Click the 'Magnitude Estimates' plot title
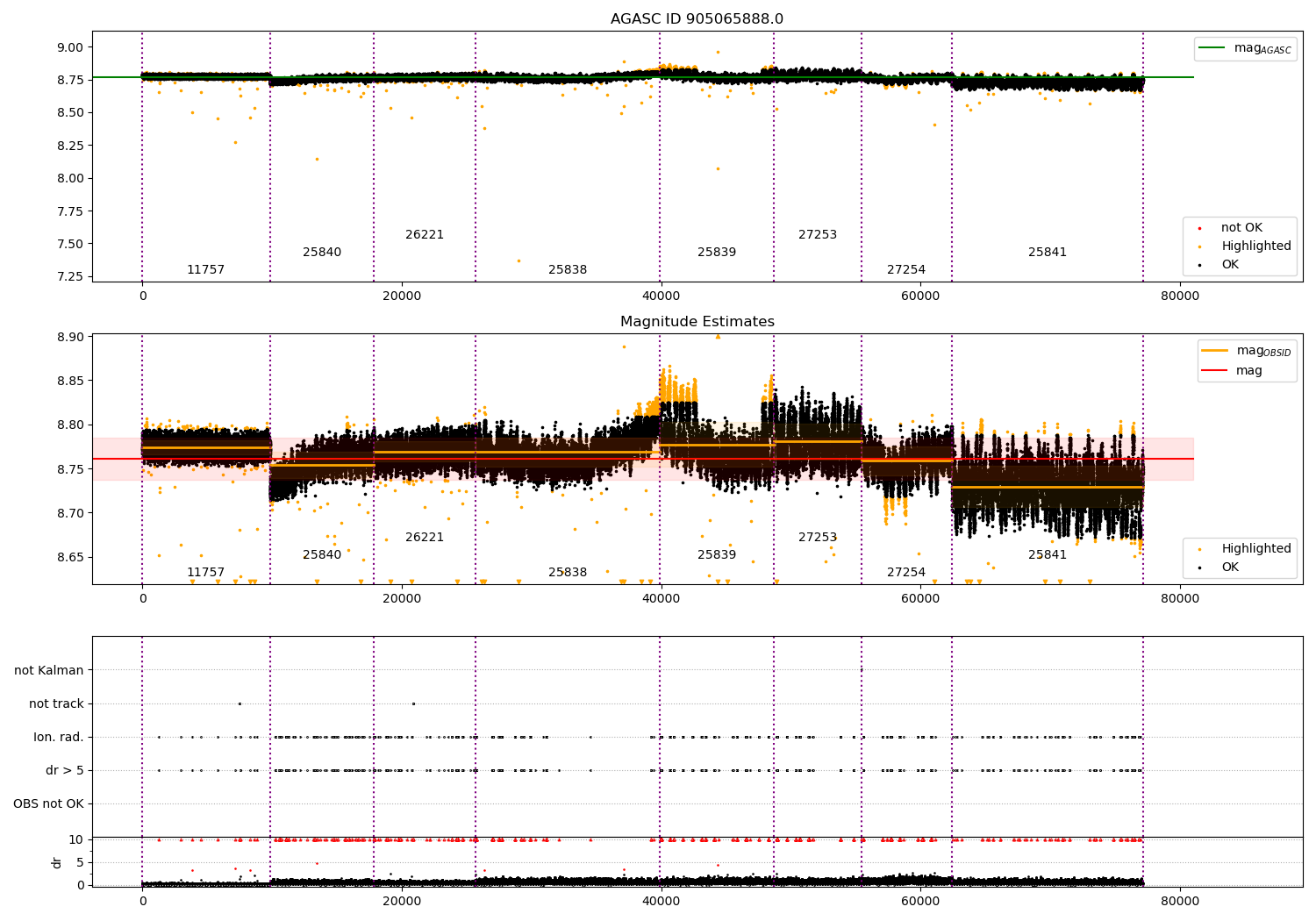 (x=697, y=322)
